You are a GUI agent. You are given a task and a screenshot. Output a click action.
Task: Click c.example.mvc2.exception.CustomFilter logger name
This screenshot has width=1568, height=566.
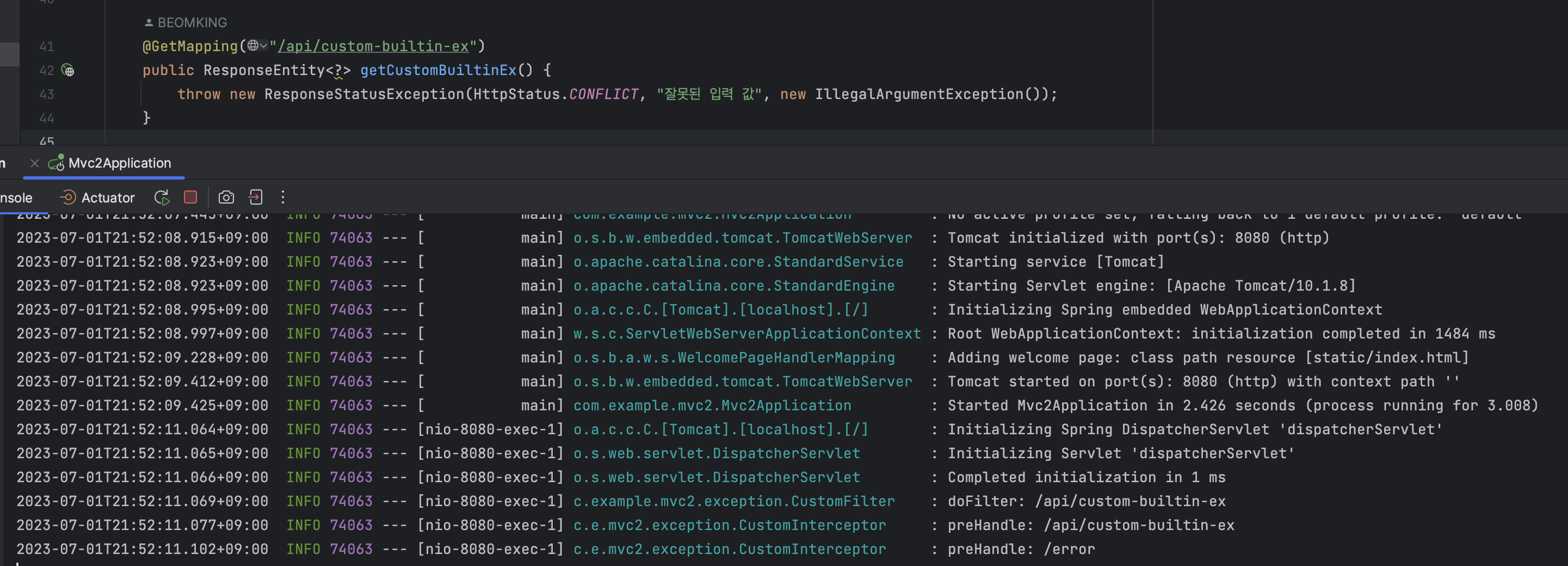click(734, 501)
